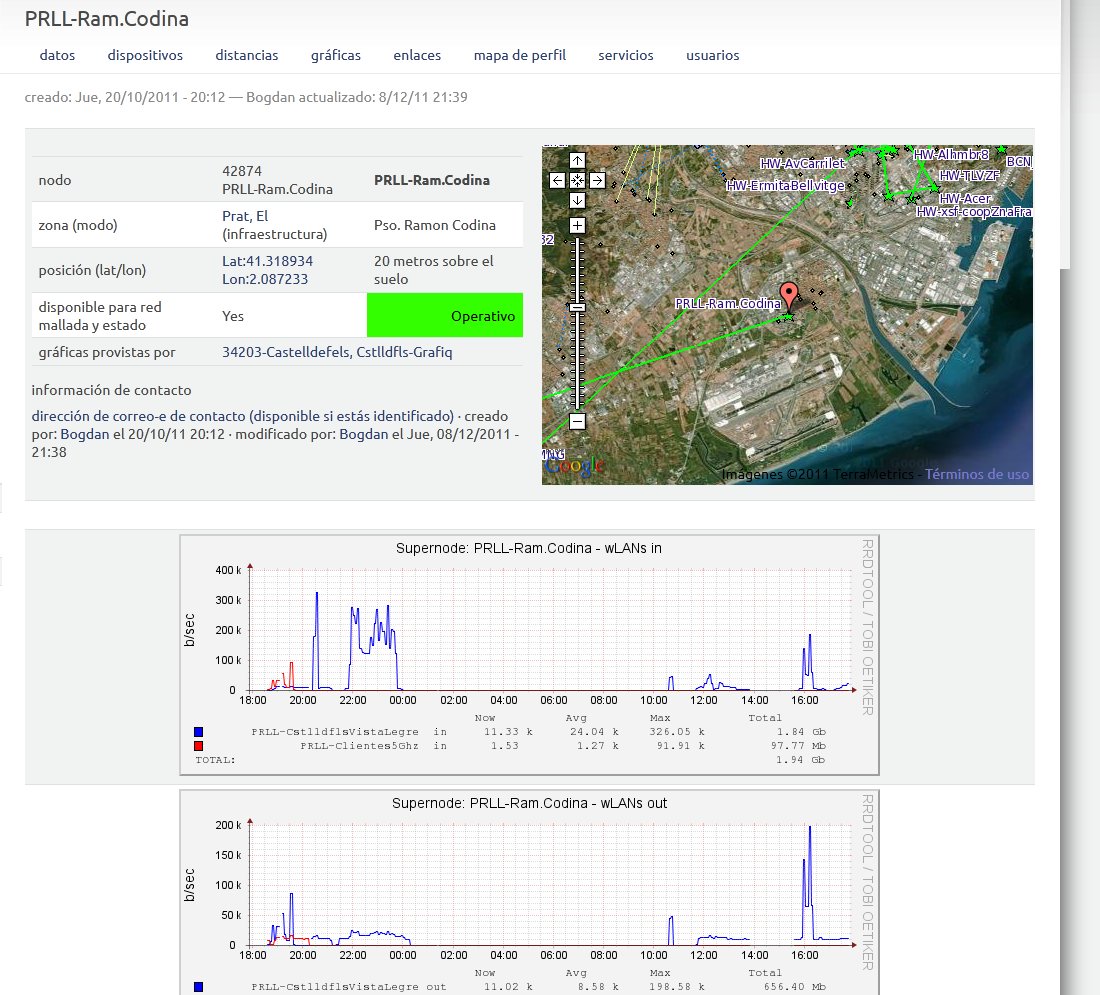Click the HW-ErmitaBellvitge map label

[x=785, y=186]
